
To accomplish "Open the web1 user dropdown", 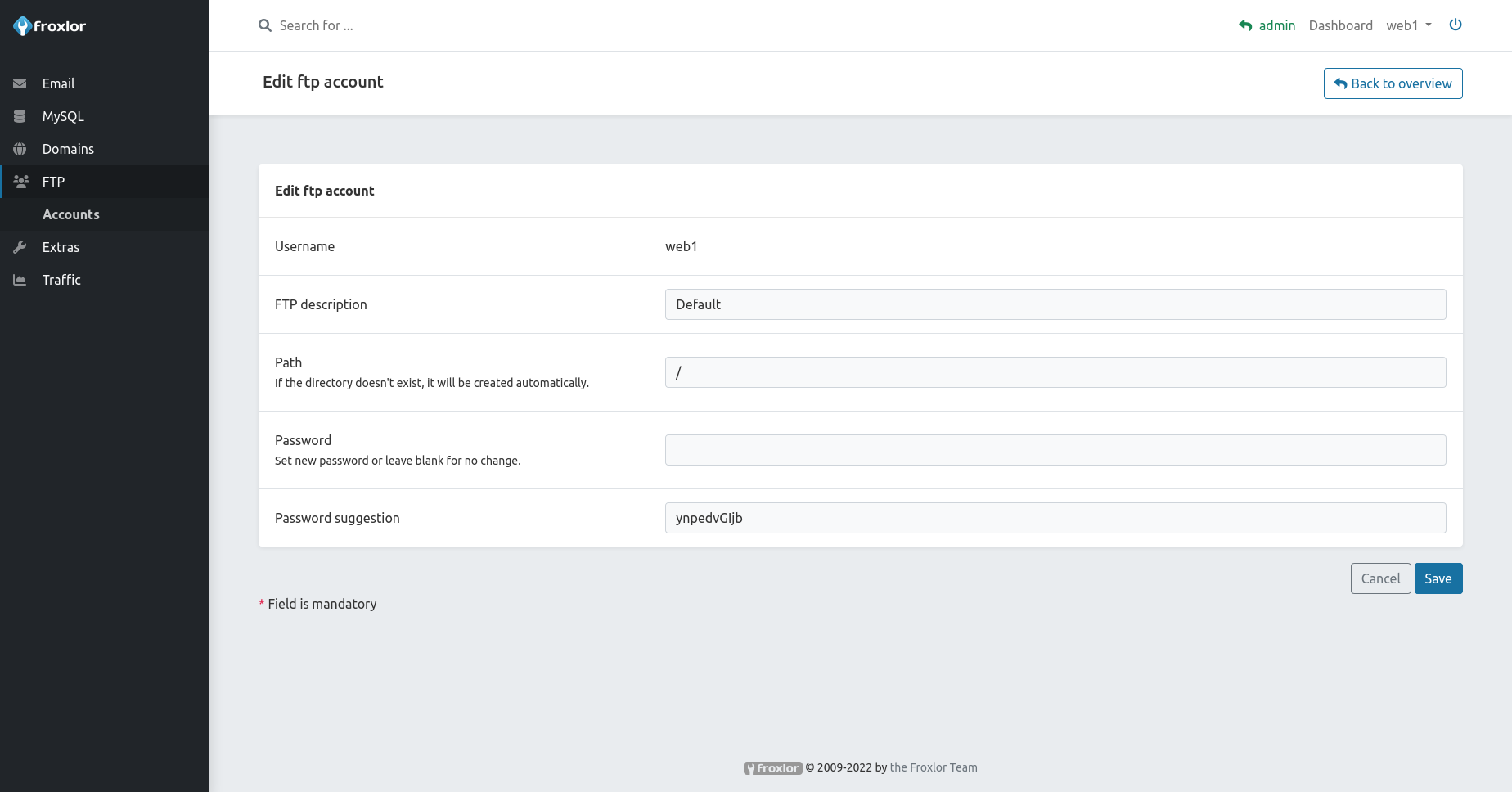I will click(x=1408, y=25).
